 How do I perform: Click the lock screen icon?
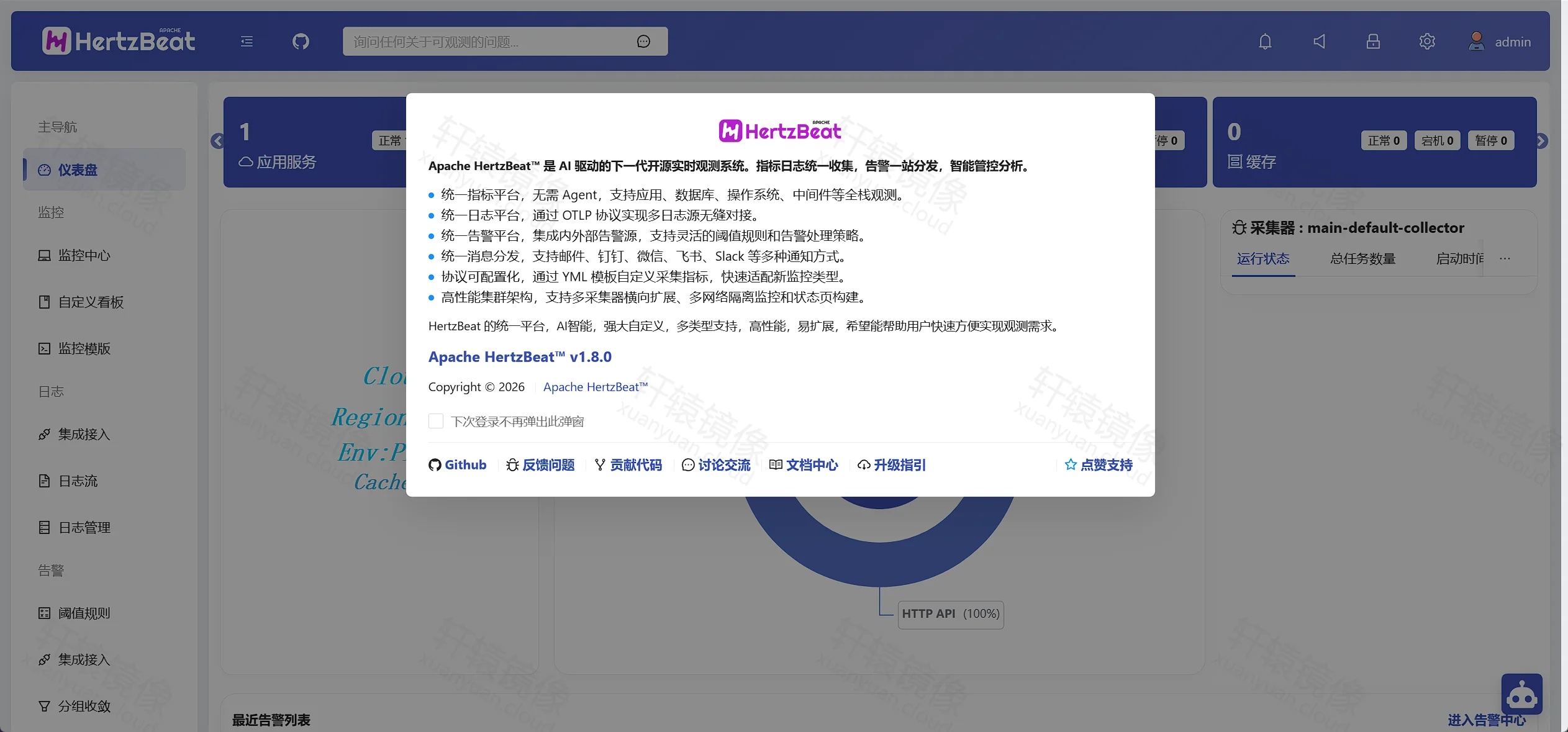[x=1373, y=42]
